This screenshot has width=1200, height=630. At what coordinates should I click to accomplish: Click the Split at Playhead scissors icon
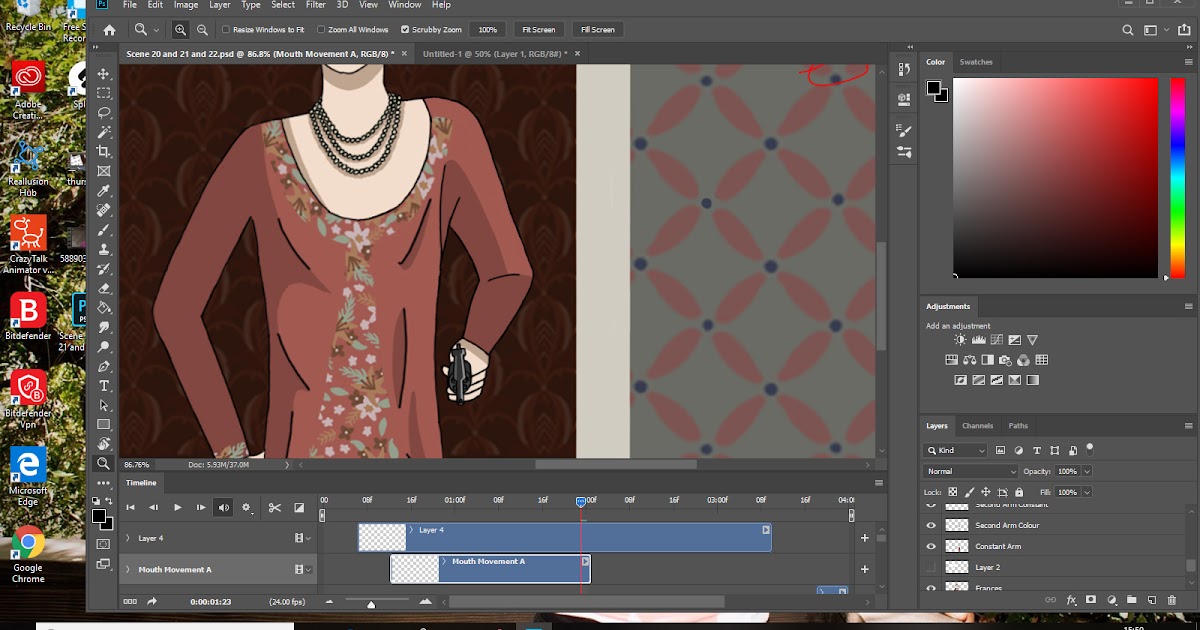point(275,508)
